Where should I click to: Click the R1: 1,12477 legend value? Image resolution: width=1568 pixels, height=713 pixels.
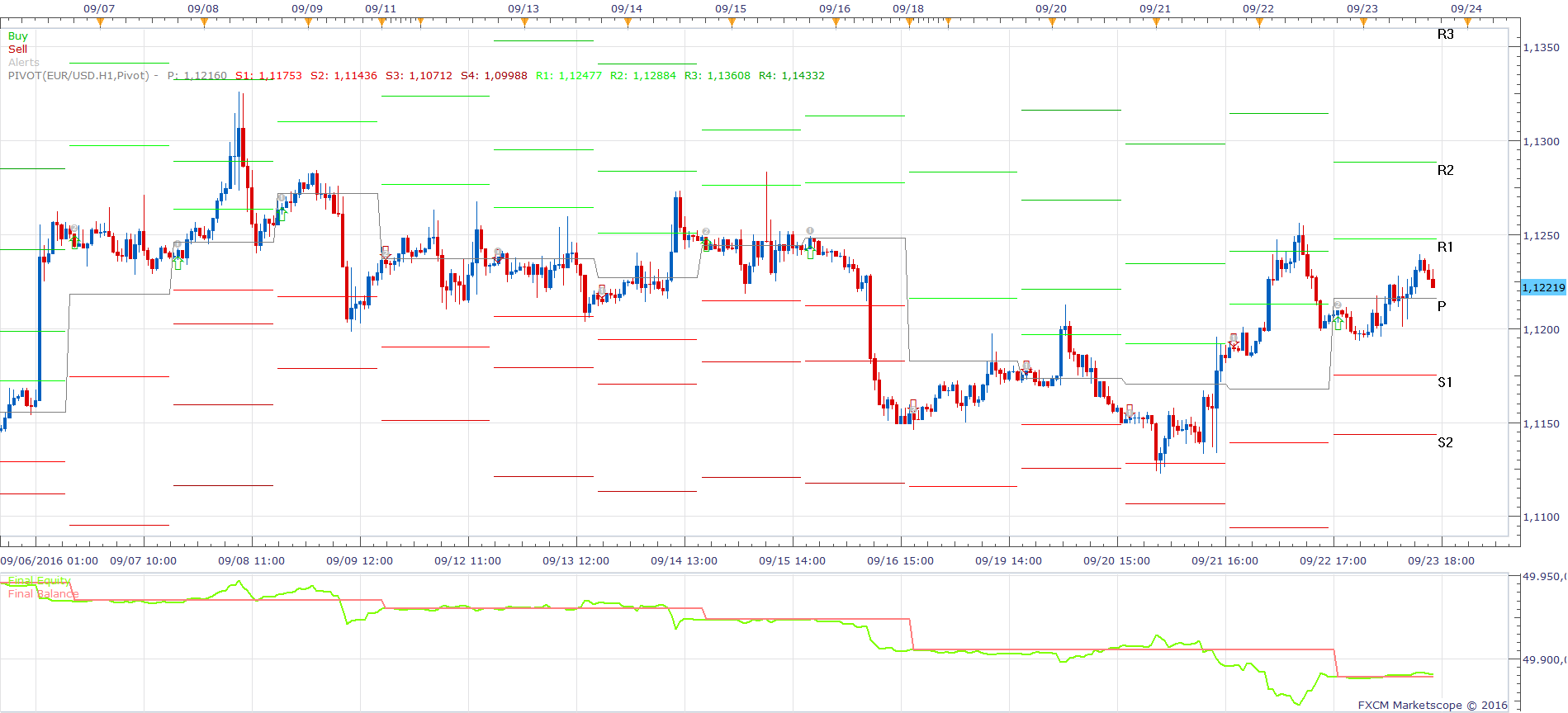(x=569, y=76)
